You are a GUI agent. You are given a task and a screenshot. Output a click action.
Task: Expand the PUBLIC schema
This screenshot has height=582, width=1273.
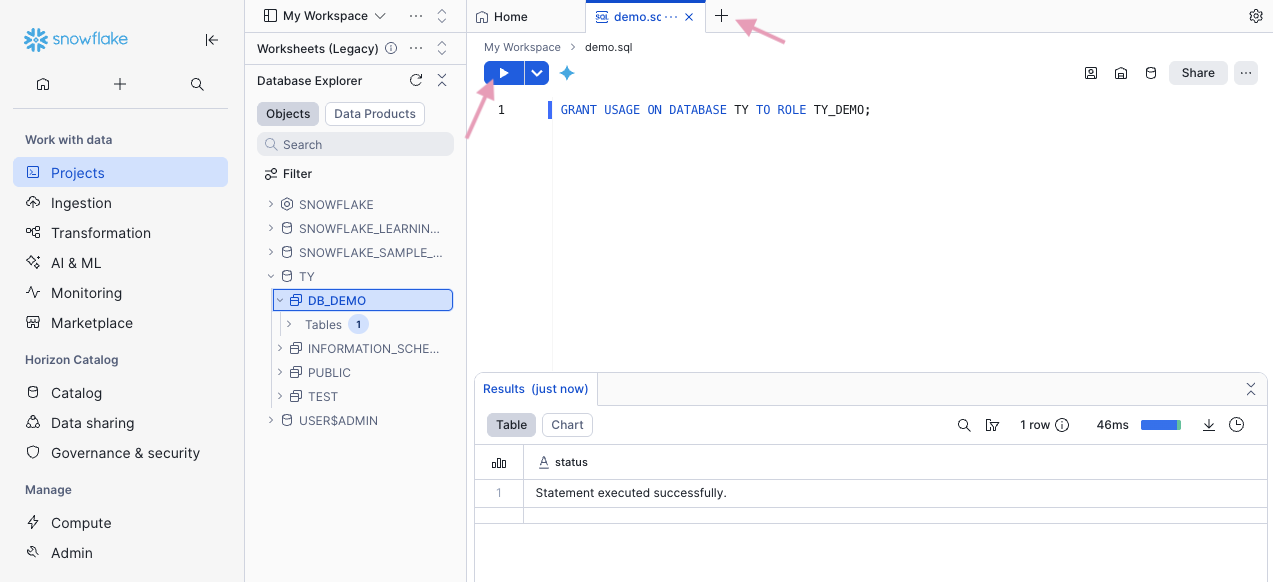coord(281,372)
